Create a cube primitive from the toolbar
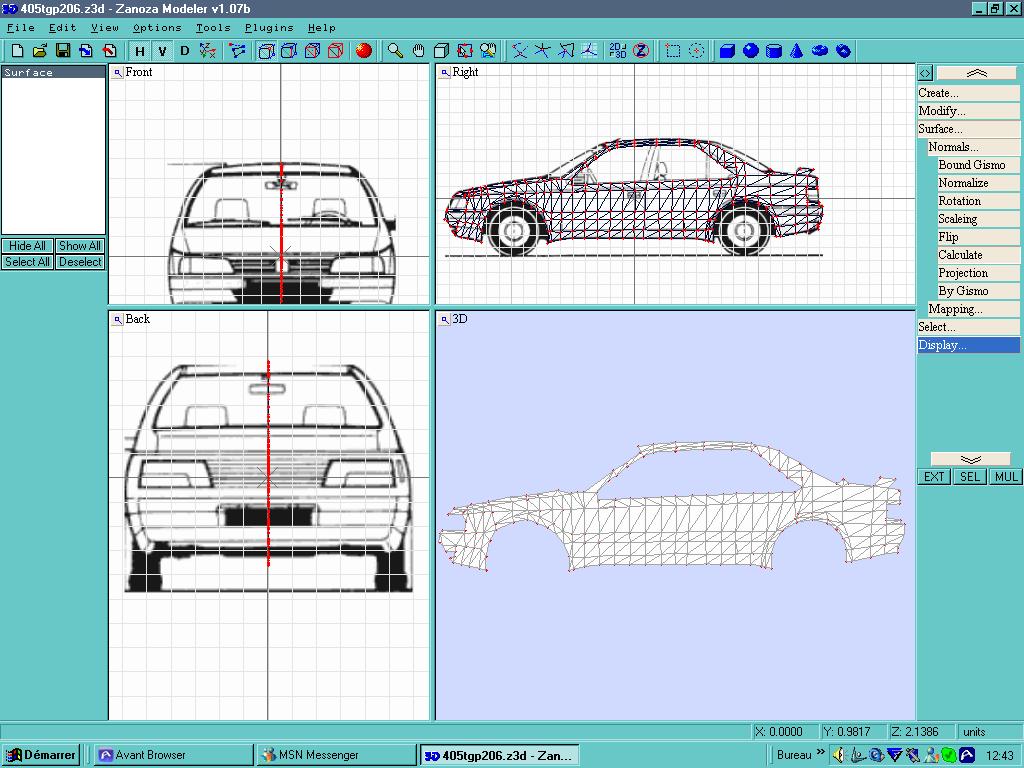The width and height of the screenshot is (1024, 768). 727,51
